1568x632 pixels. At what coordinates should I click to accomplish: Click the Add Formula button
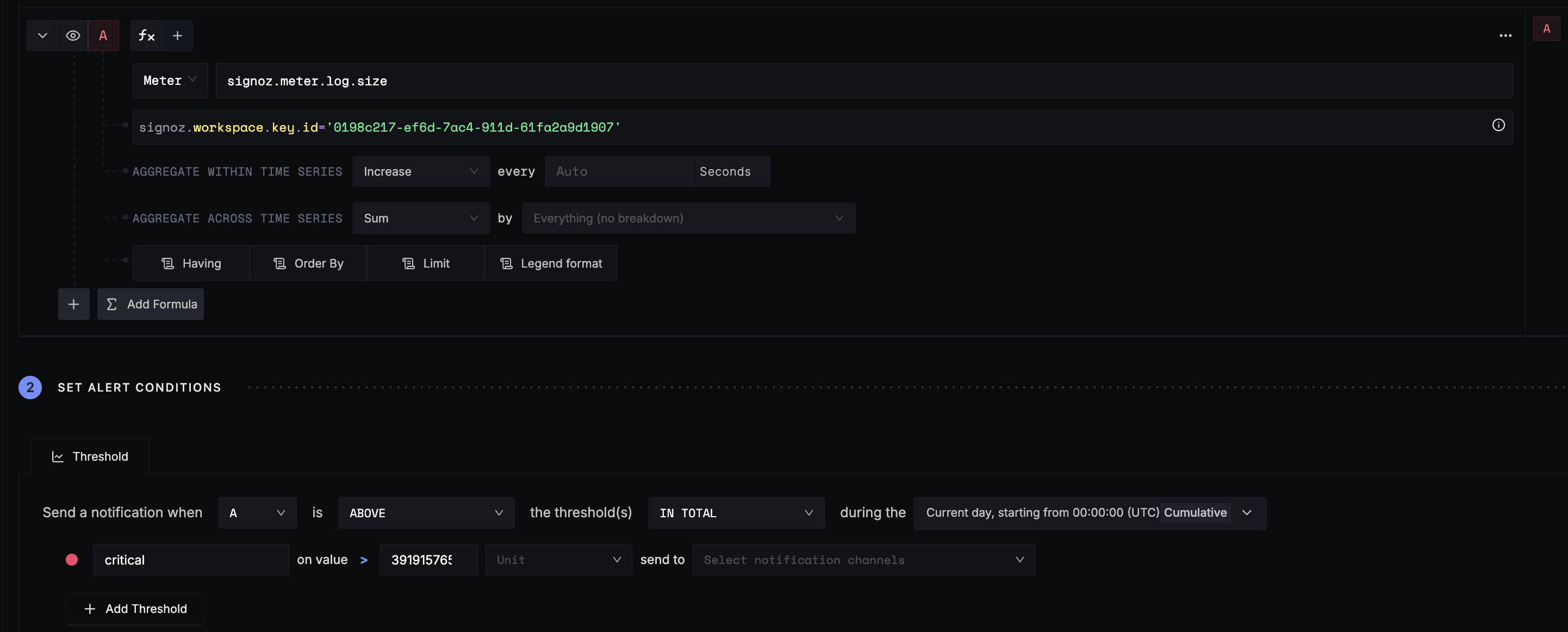(x=151, y=304)
